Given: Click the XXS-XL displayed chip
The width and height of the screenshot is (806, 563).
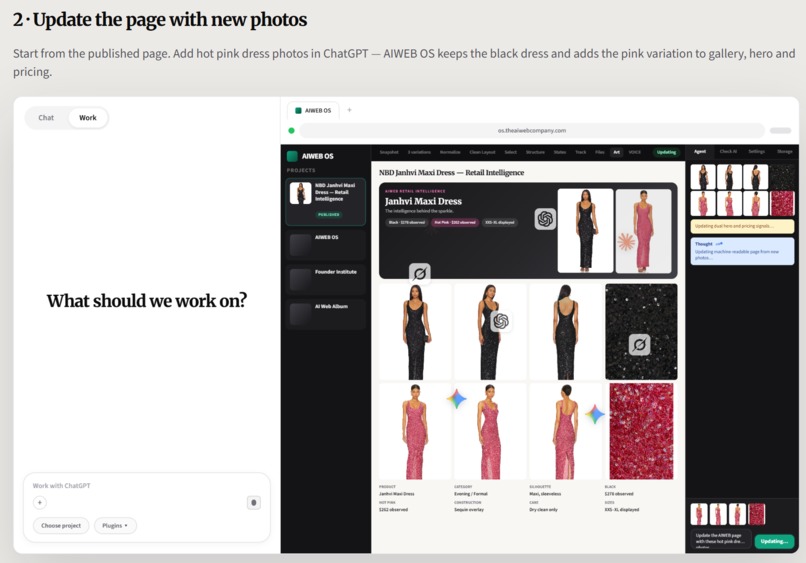Looking at the screenshot, I should [x=500, y=223].
